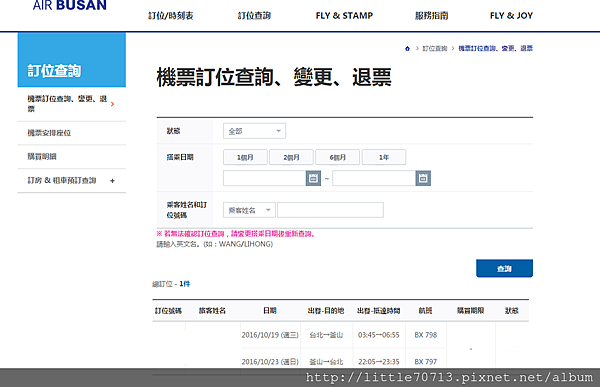Click the blue 查詢 search button

(504, 268)
